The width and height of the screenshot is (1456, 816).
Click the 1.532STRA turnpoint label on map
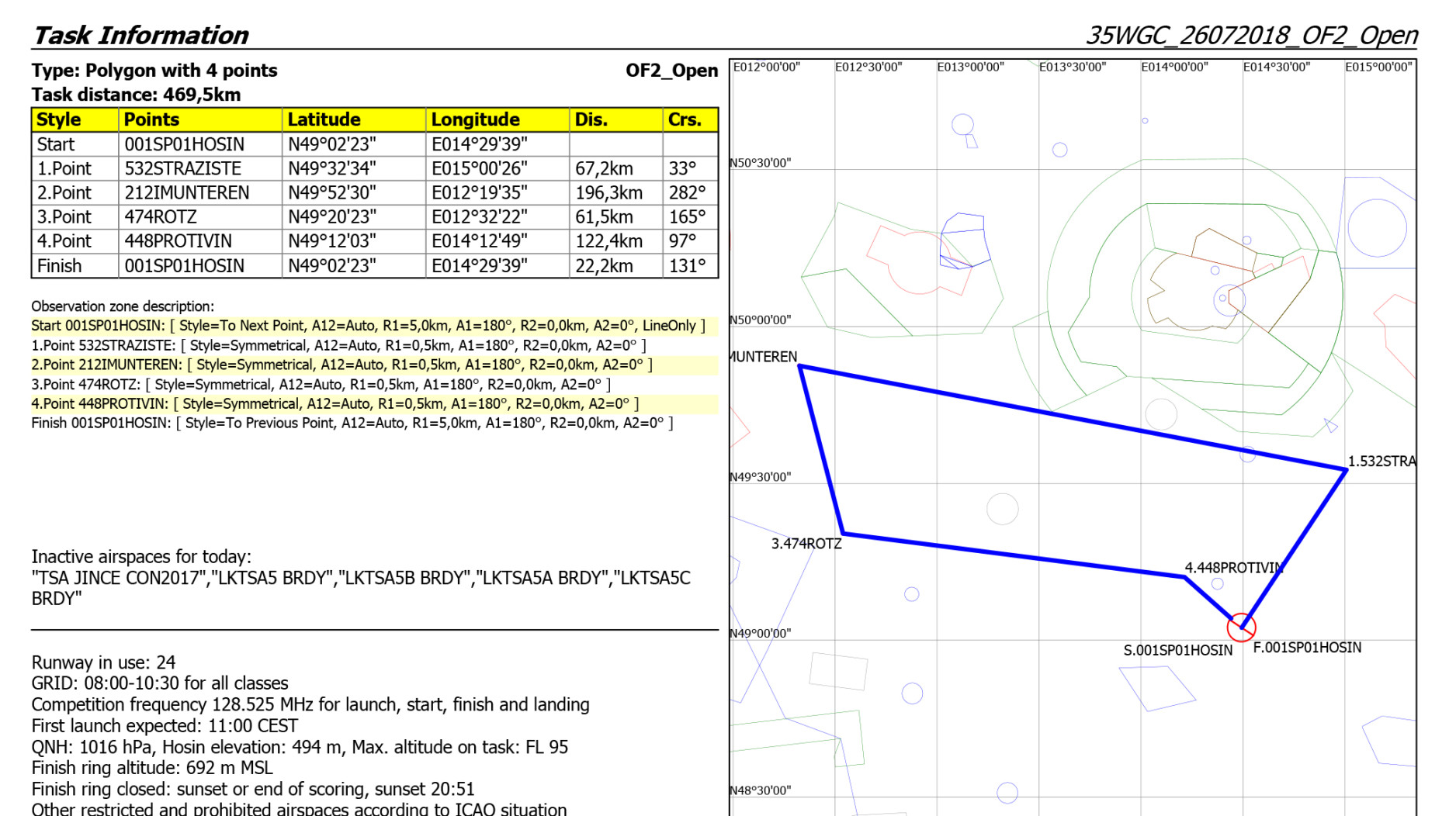click(1381, 462)
